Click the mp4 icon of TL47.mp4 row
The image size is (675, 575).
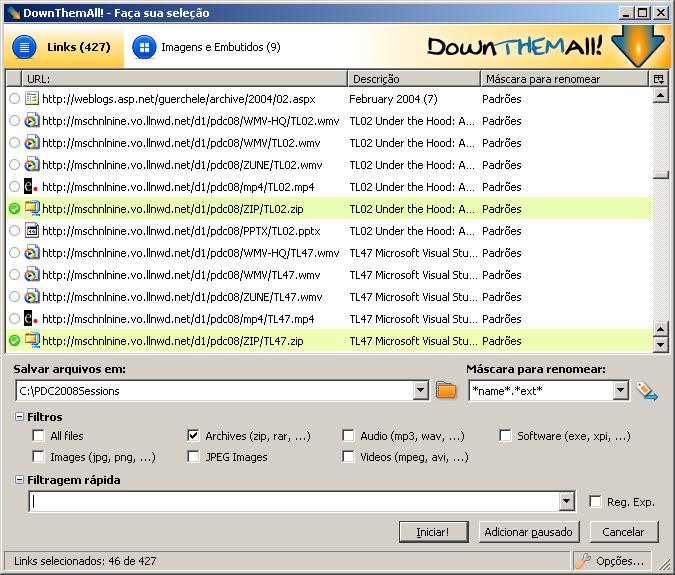(31, 318)
